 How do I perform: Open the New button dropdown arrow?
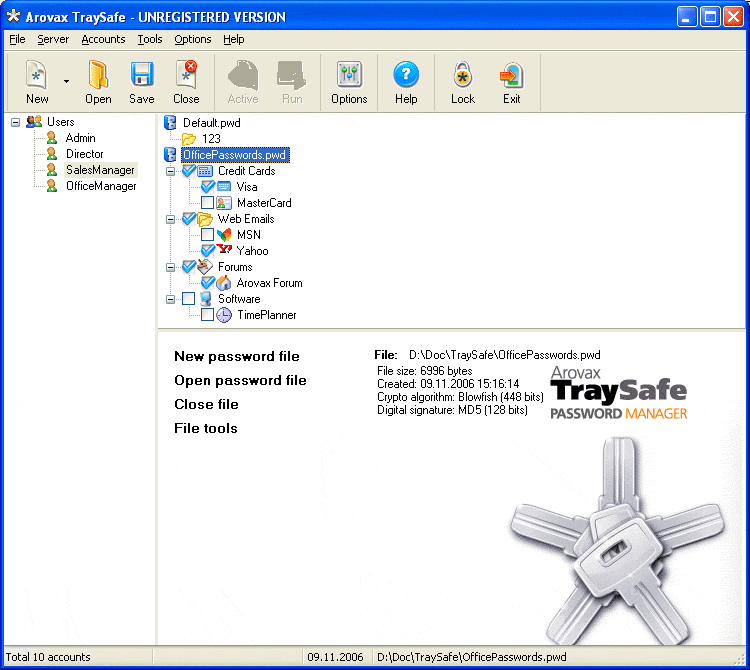pos(66,82)
